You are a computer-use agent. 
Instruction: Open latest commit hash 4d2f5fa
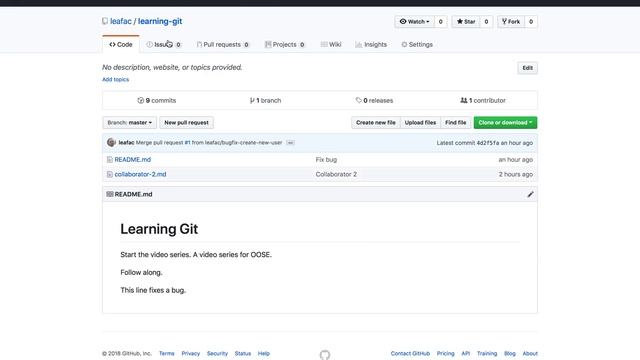[488, 143]
